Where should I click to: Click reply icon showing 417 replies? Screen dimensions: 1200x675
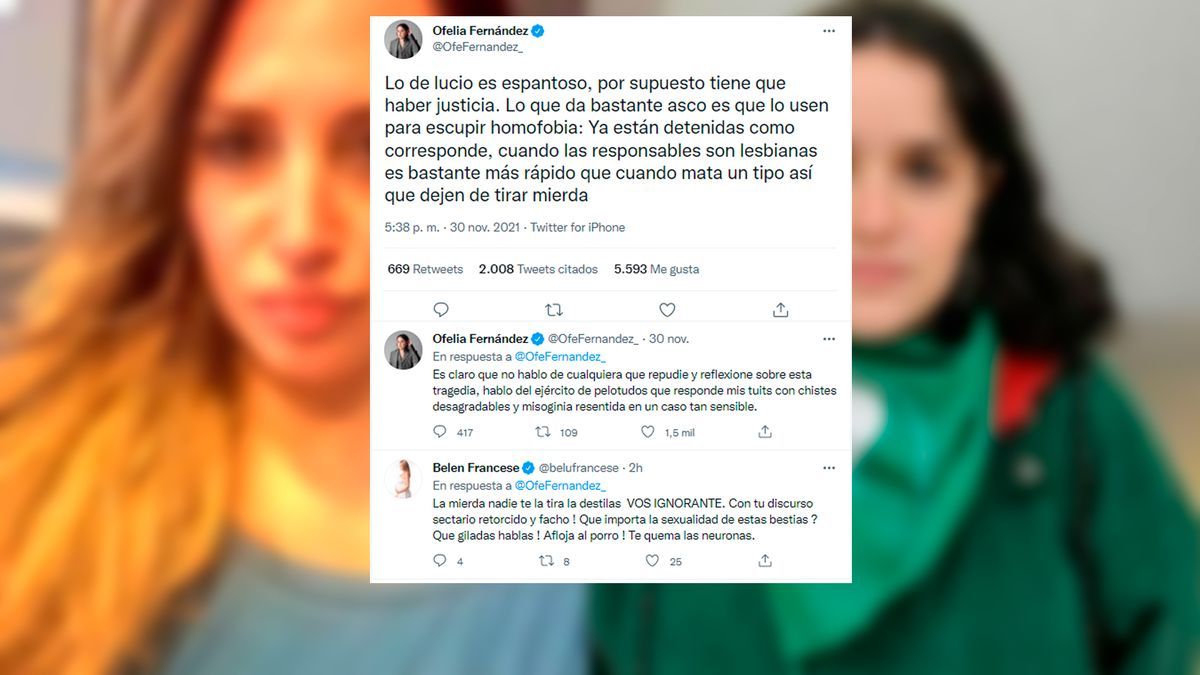440,432
